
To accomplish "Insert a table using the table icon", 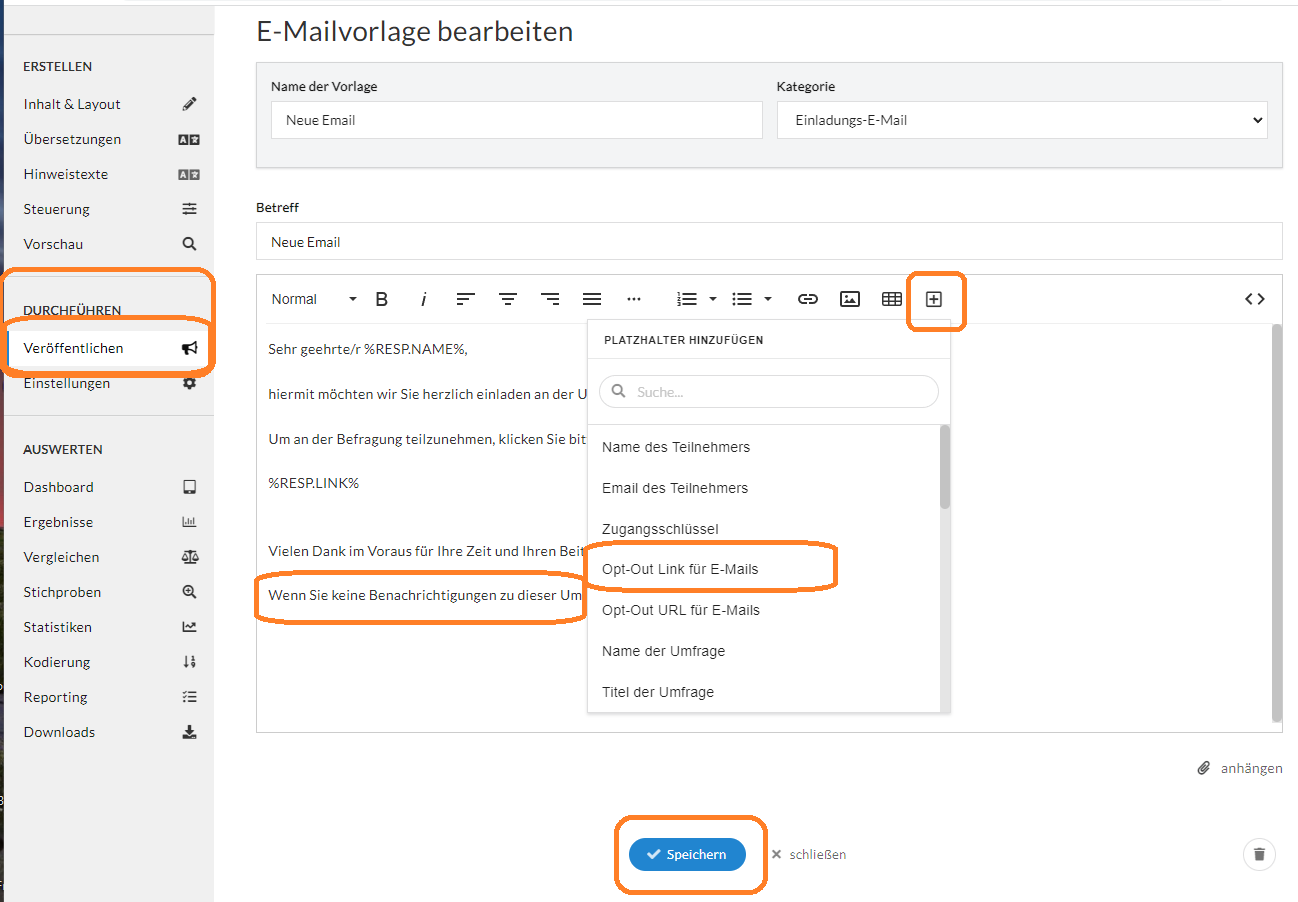I will click(x=891, y=298).
